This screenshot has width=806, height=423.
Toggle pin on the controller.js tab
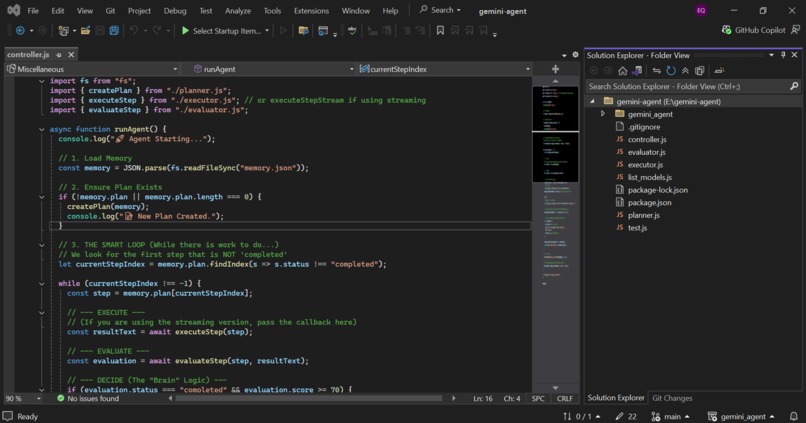(x=59, y=54)
